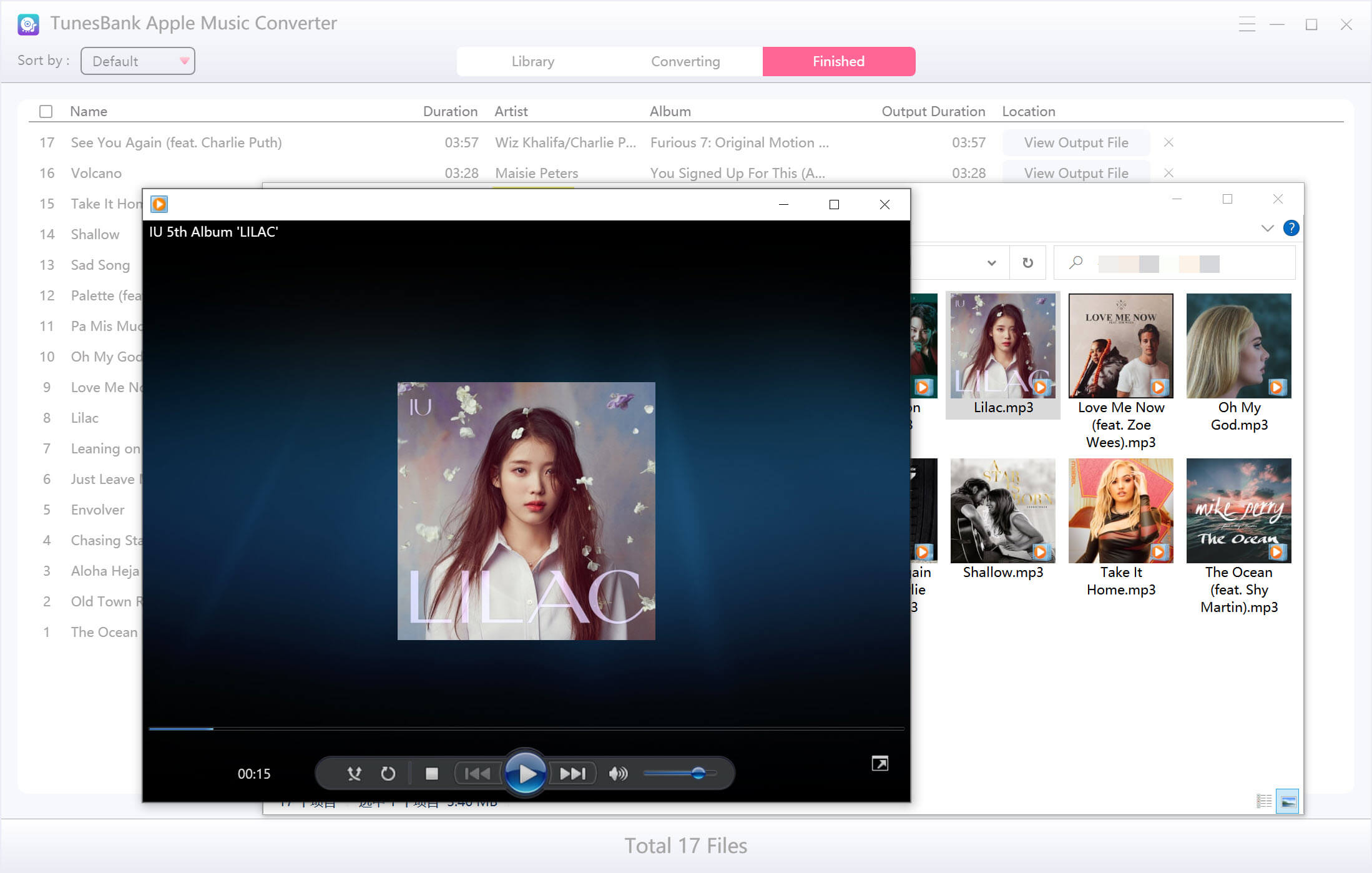This screenshot has height=873, width=1372.
Task: Mute the player volume speaker icon
Action: (x=618, y=774)
